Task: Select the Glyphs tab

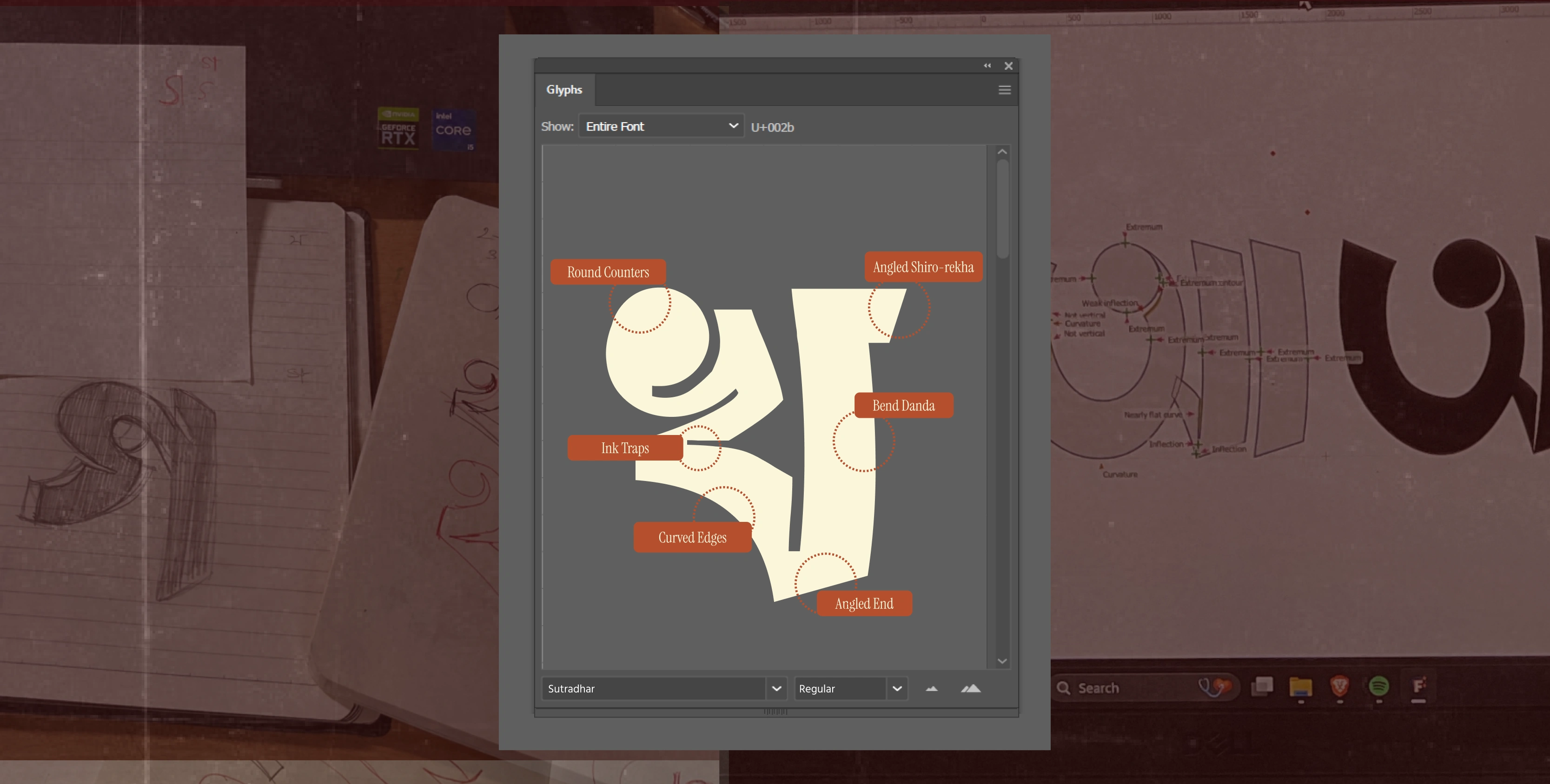Action: click(564, 90)
